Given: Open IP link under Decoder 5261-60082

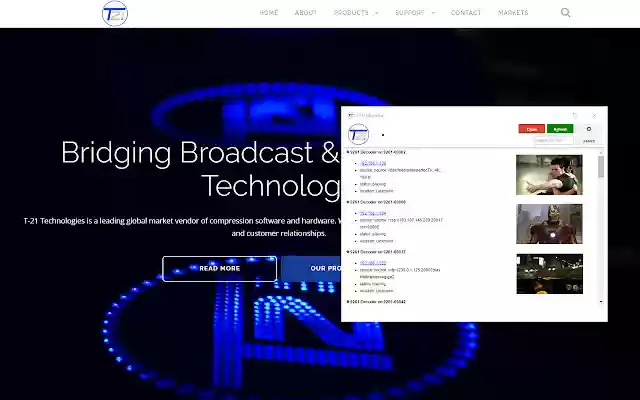Looking at the screenshot, I should (373, 163).
